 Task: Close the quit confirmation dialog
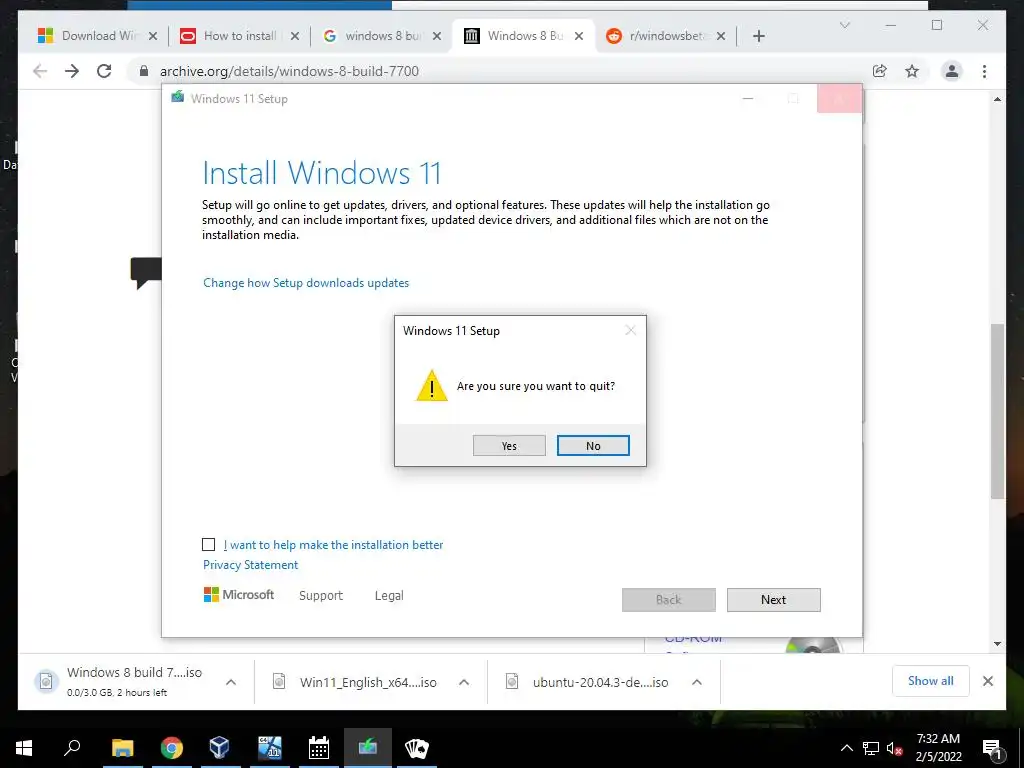630,330
